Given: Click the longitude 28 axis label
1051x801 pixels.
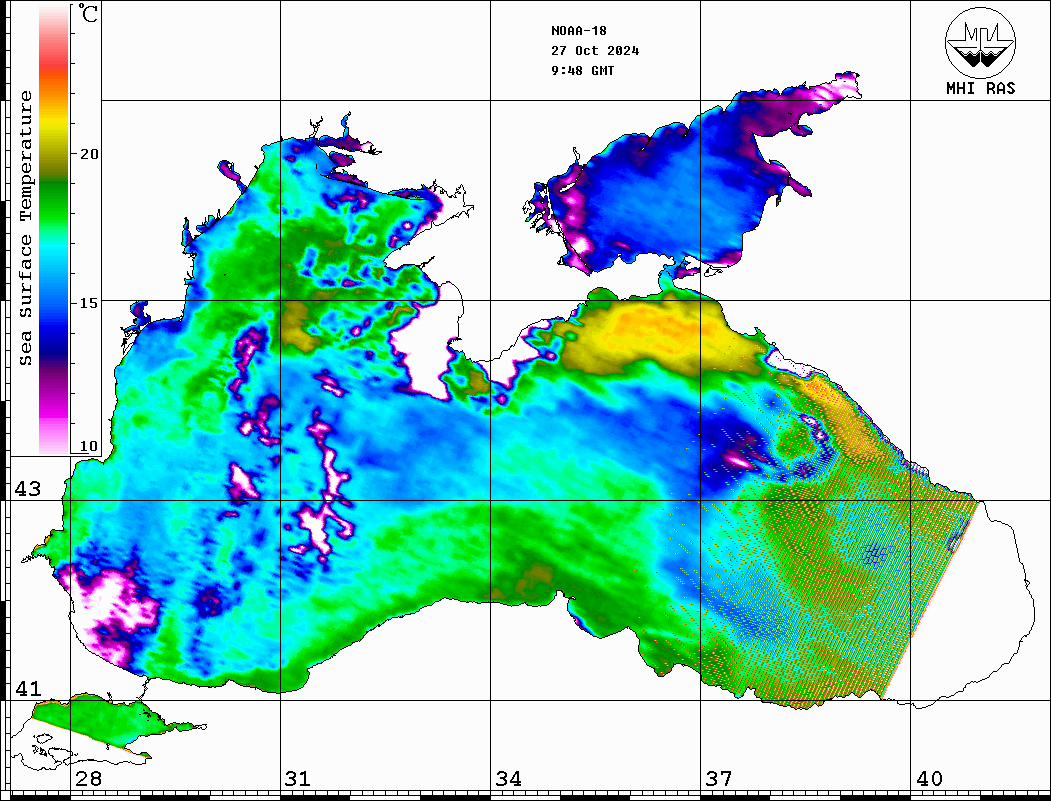Looking at the screenshot, I should pyautogui.click(x=88, y=779).
